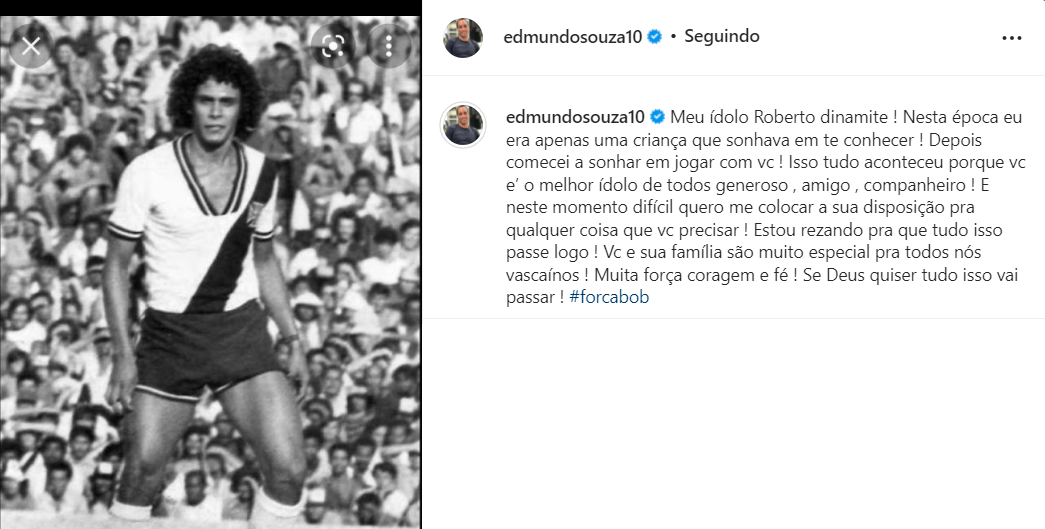Open the vertical three-dot menu over the photo
This screenshot has width=1045, height=529.
pos(389,46)
